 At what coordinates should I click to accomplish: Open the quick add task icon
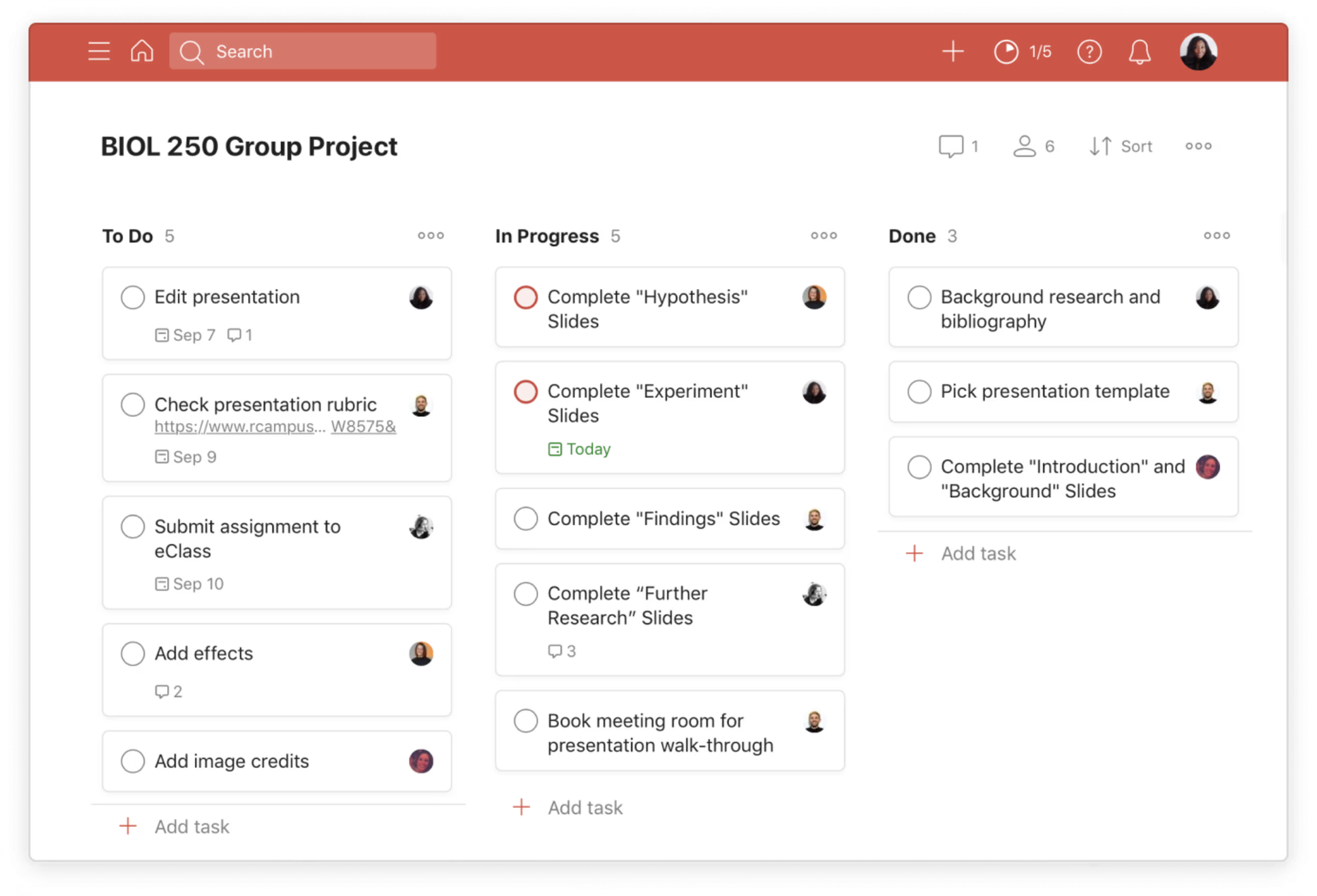[953, 51]
